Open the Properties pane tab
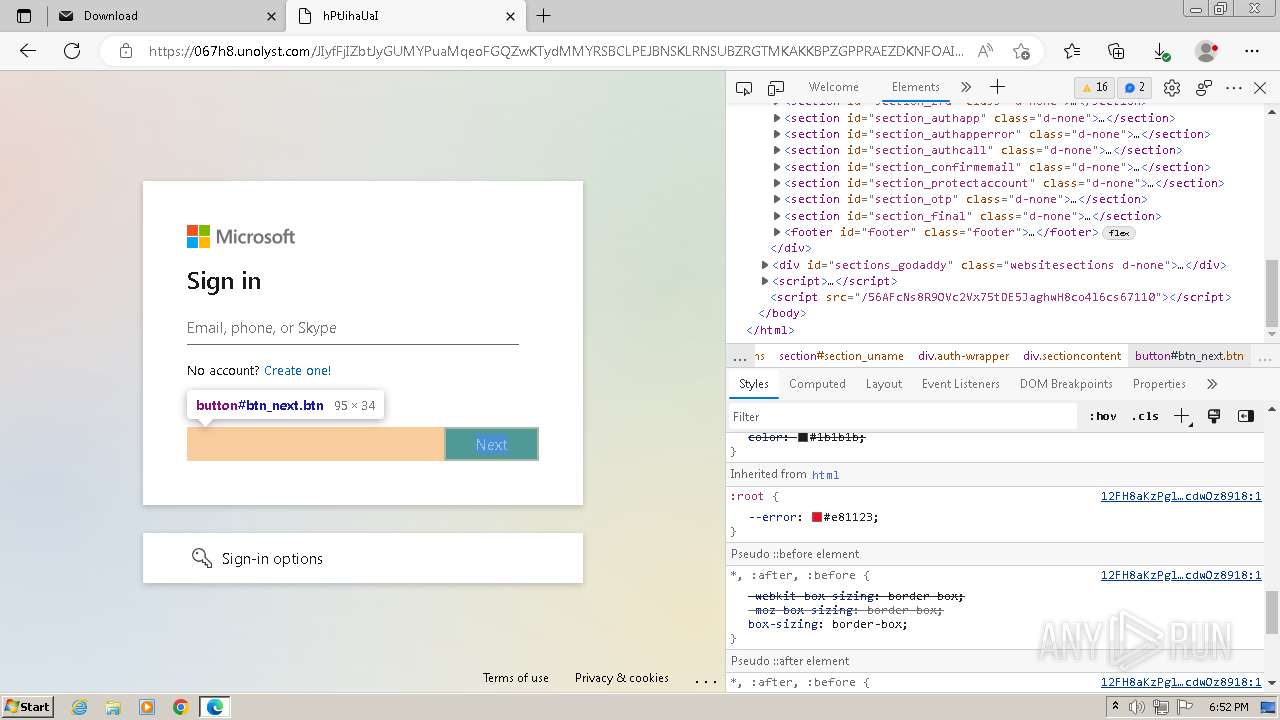The image size is (1280, 720). pyautogui.click(x=1159, y=384)
